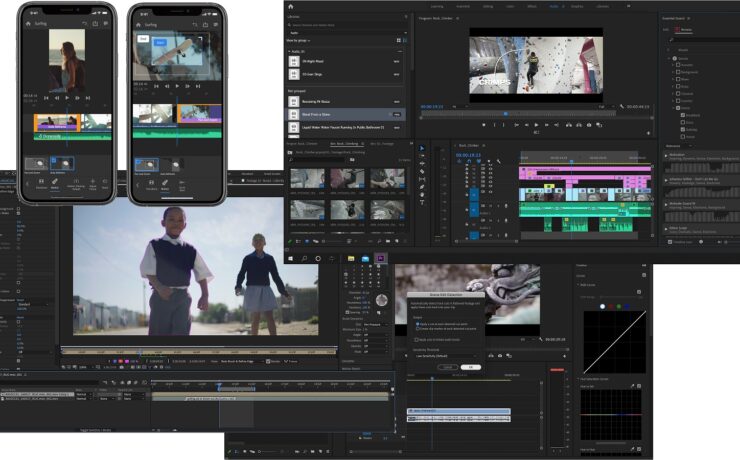Image resolution: width=740 pixels, height=460 pixels.
Task: Click trash icon in Project panel footer
Action: coord(403,241)
